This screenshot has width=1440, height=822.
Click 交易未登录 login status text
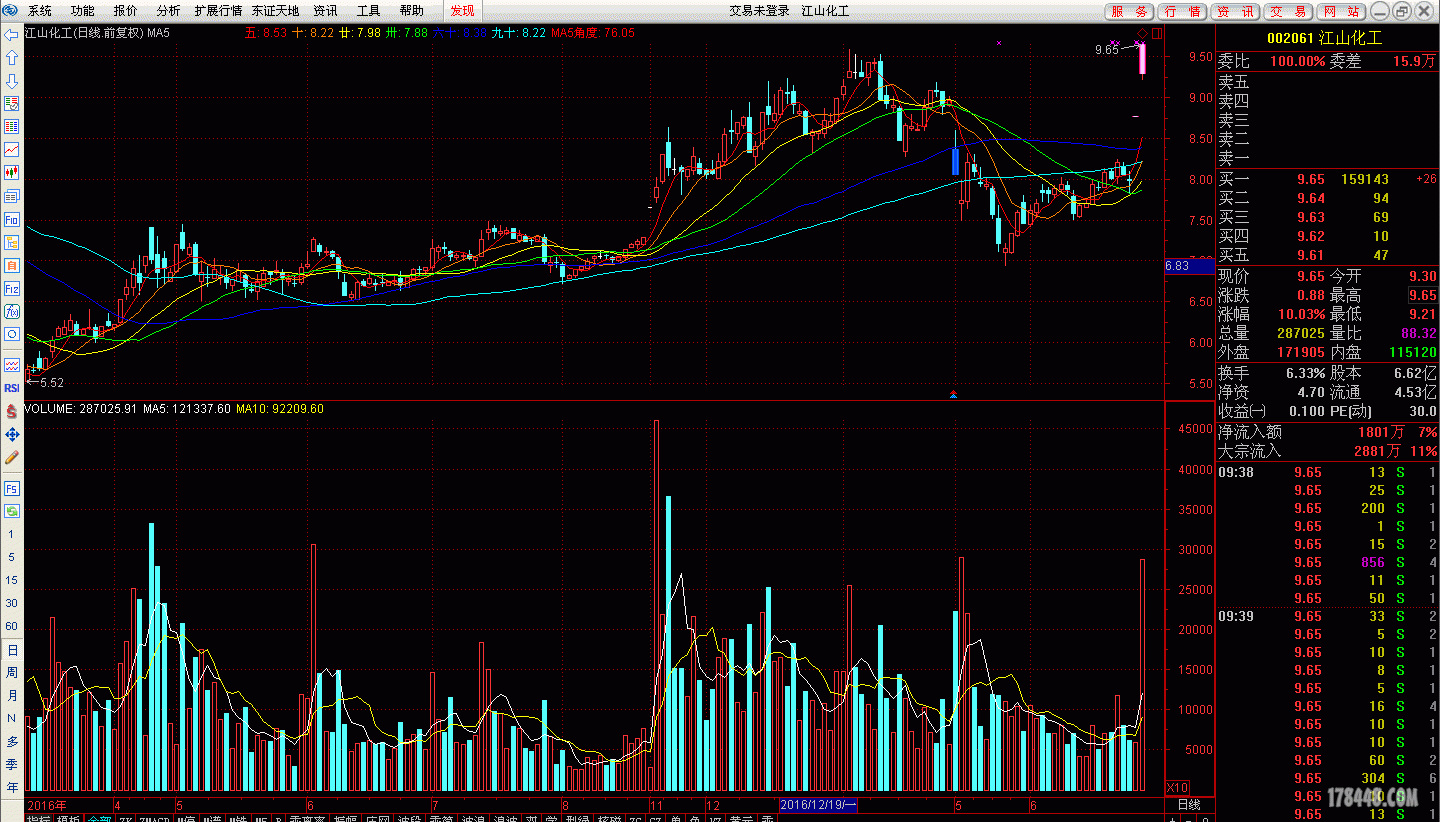click(759, 11)
